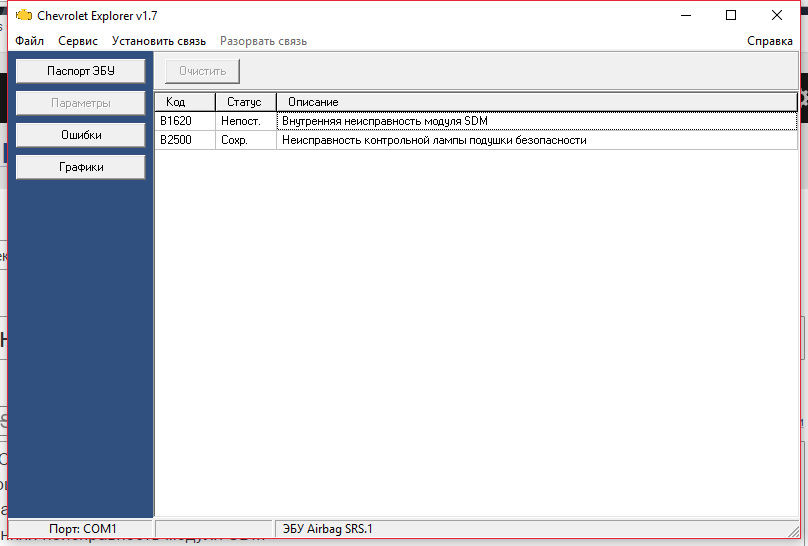Screen dimensions: 808x546
Task: Click the Порт: COM1 status bar entry
Action: 82,529
